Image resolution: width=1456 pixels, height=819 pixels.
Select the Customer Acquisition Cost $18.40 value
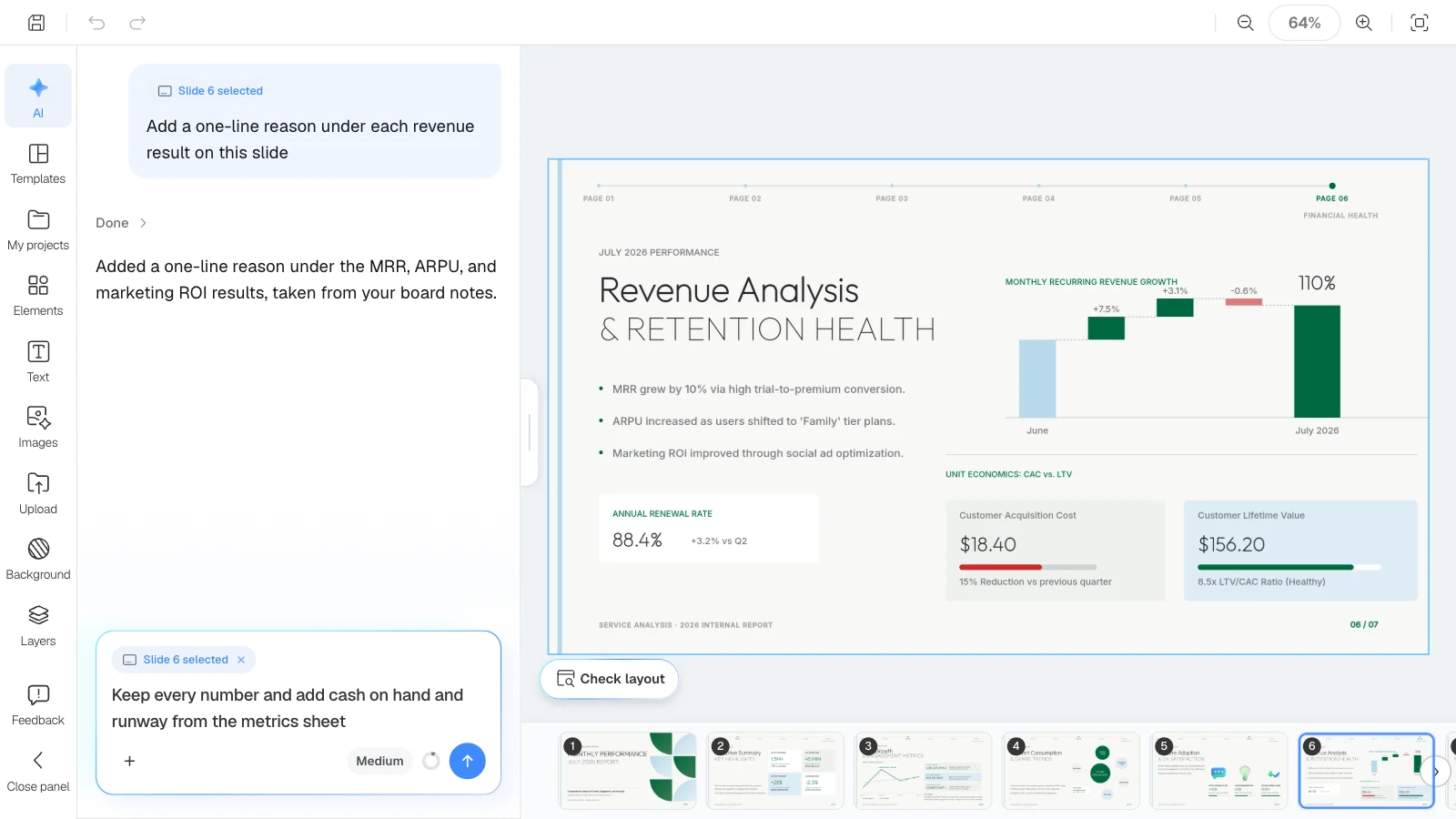point(987,544)
